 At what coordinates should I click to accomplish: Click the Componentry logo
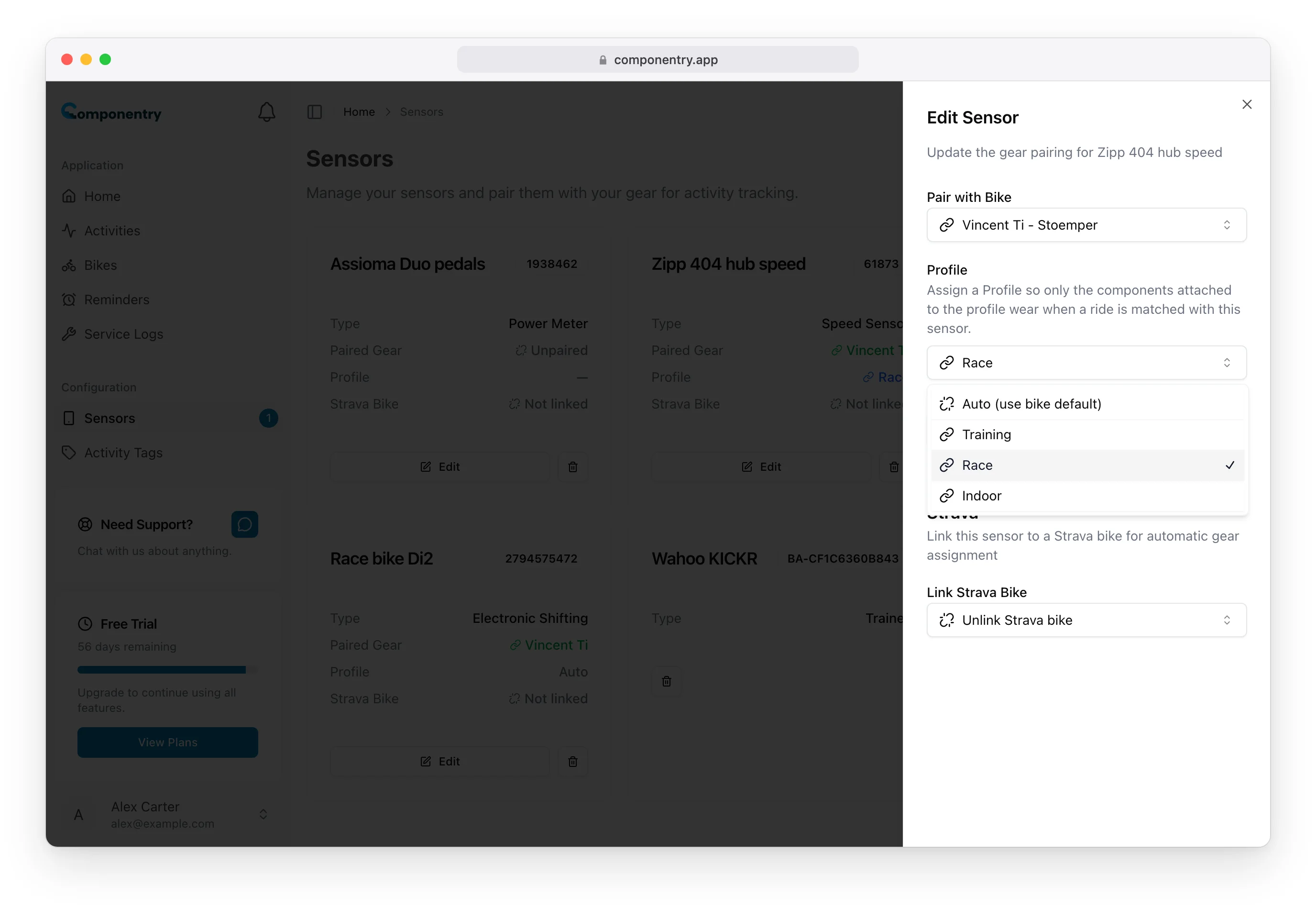[111, 112]
